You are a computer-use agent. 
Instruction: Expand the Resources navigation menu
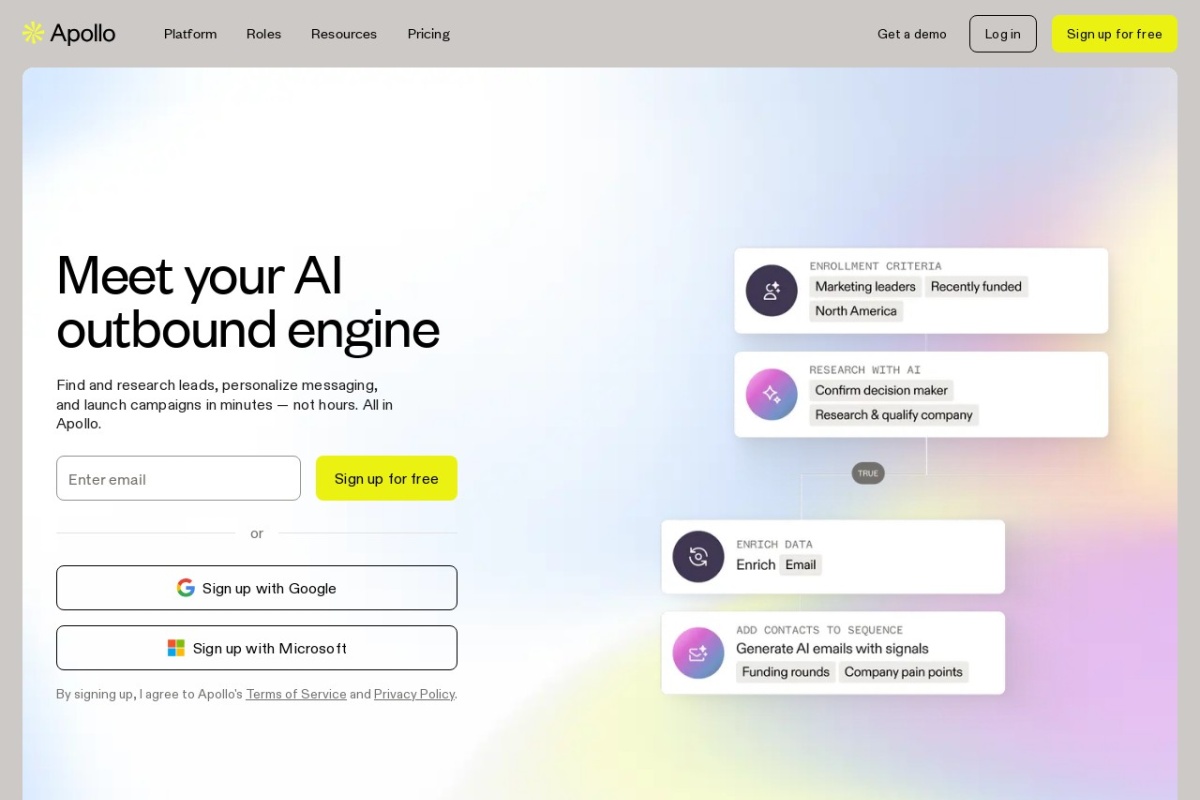[x=344, y=34]
